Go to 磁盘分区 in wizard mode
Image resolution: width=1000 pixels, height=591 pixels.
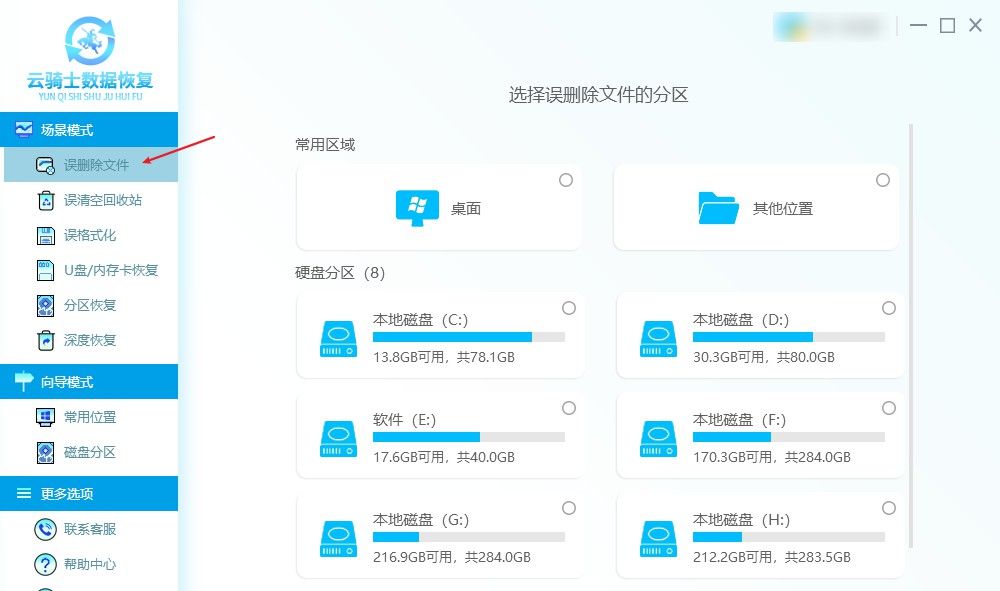(x=91, y=452)
